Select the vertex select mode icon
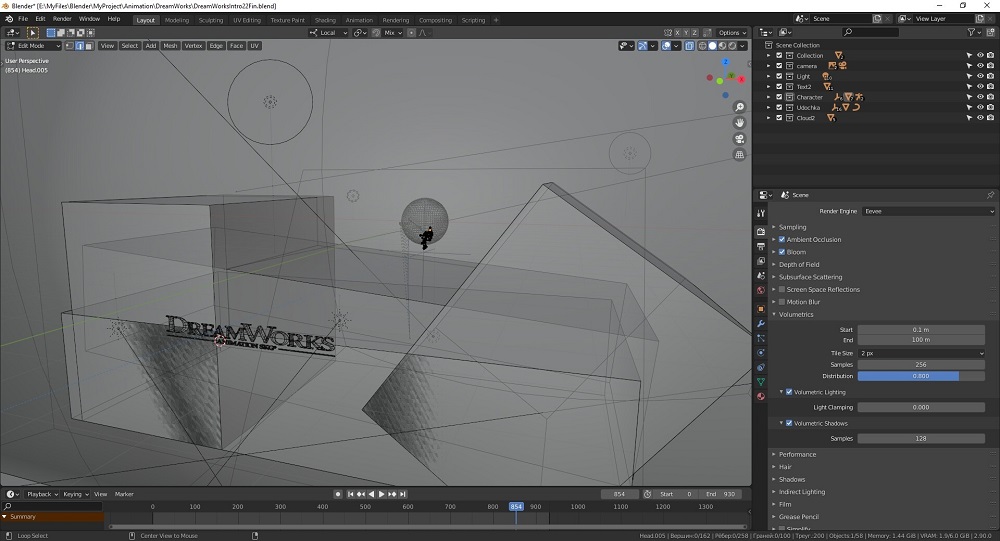 (x=70, y=46)
